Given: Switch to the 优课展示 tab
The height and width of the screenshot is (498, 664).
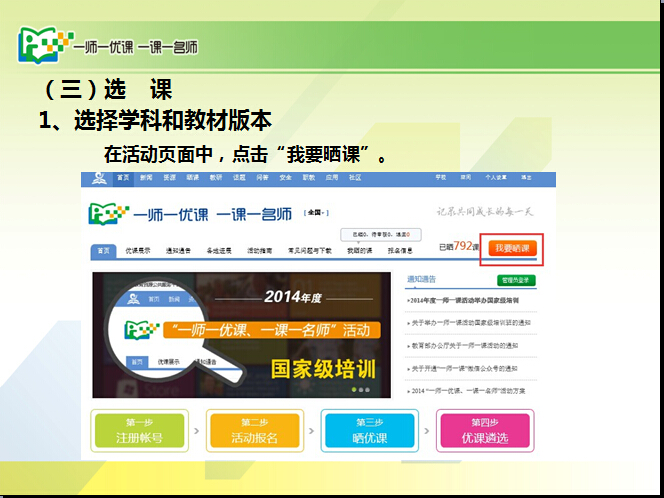Looking at the screenshot, I should (138, 251).
